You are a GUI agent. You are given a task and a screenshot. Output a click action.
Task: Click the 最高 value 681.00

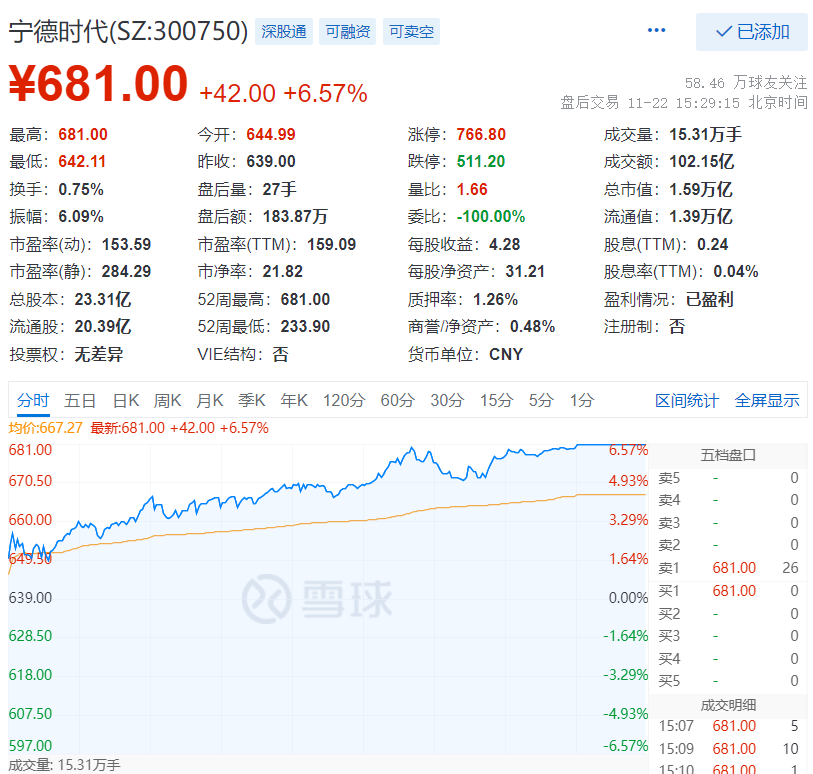click(x=83, y=135)
